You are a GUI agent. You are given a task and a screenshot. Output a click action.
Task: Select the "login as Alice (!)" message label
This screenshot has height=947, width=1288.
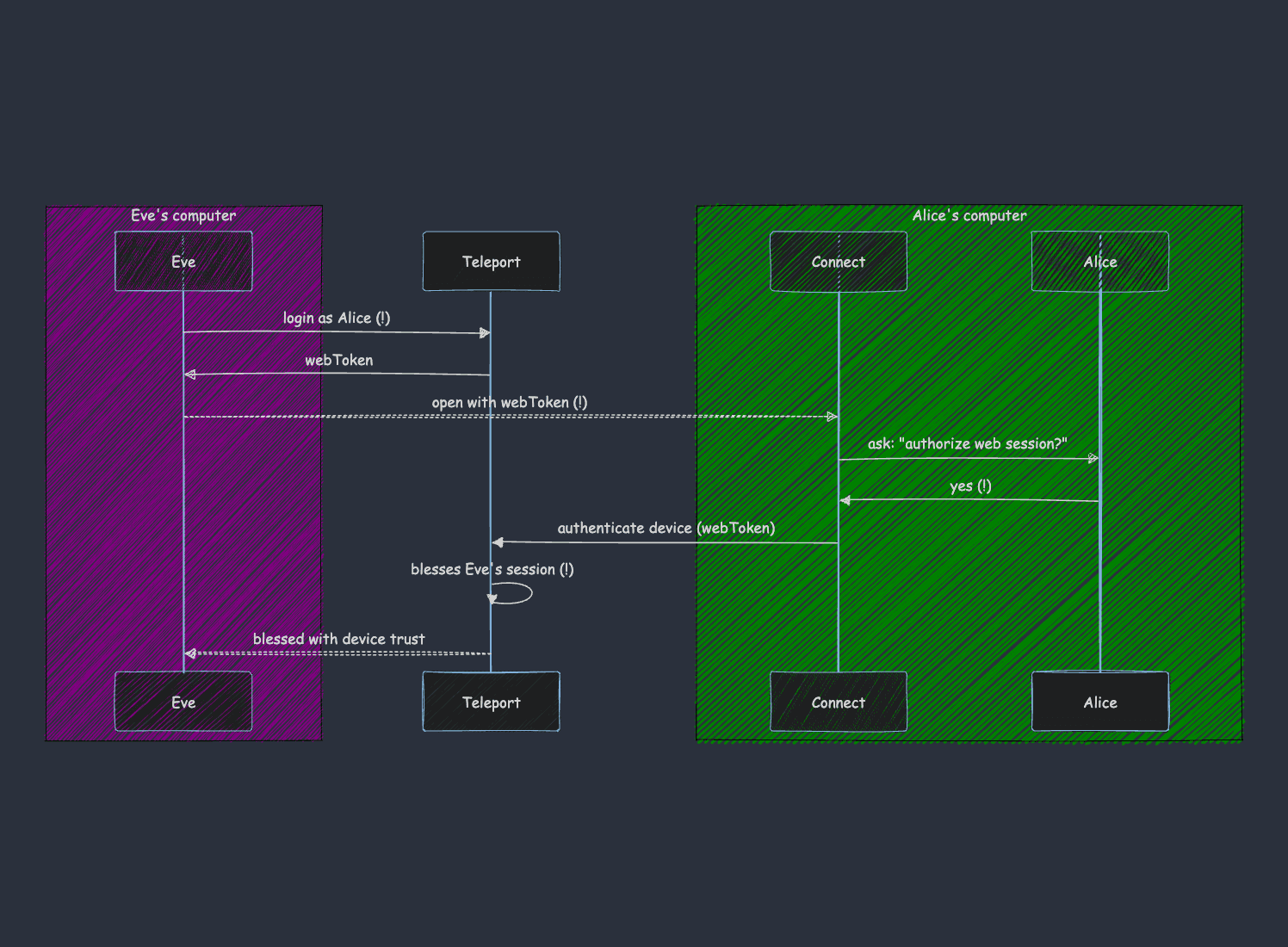(337, 318)
